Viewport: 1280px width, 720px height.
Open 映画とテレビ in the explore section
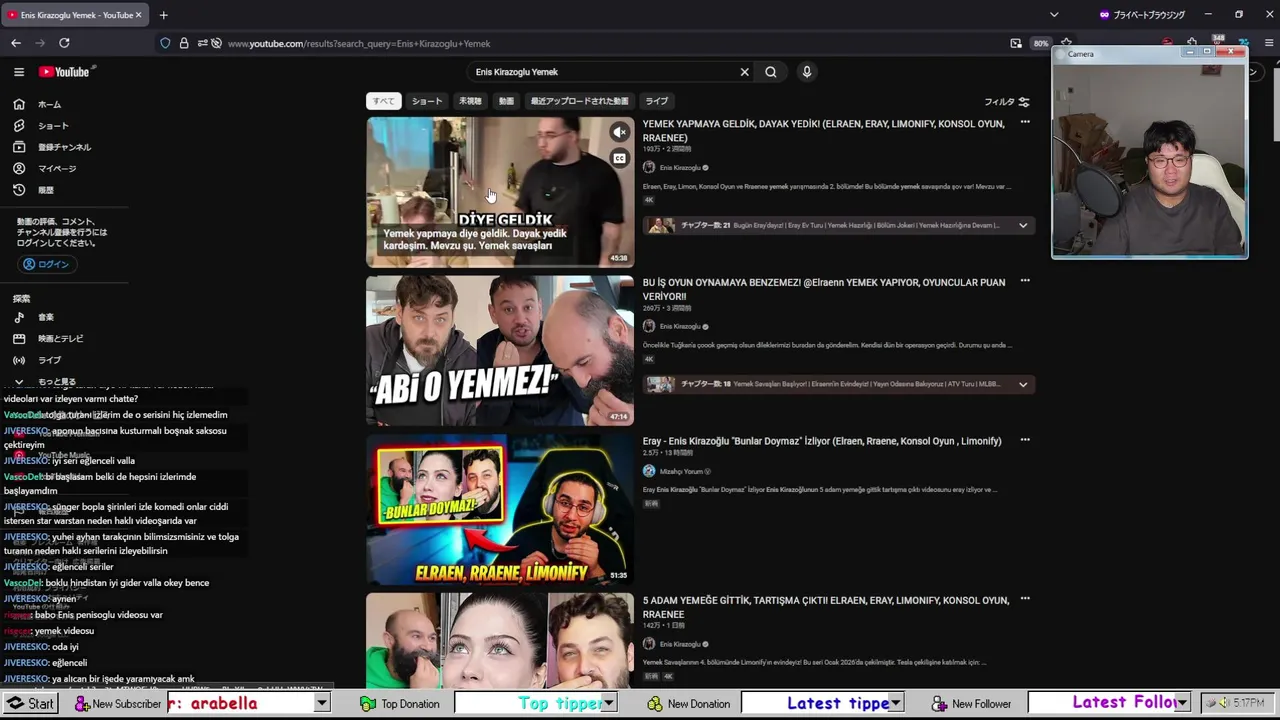point(50,339)
